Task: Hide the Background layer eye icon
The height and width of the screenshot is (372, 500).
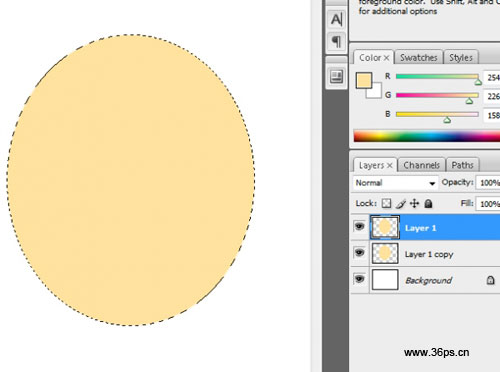Action: [359, 279]
